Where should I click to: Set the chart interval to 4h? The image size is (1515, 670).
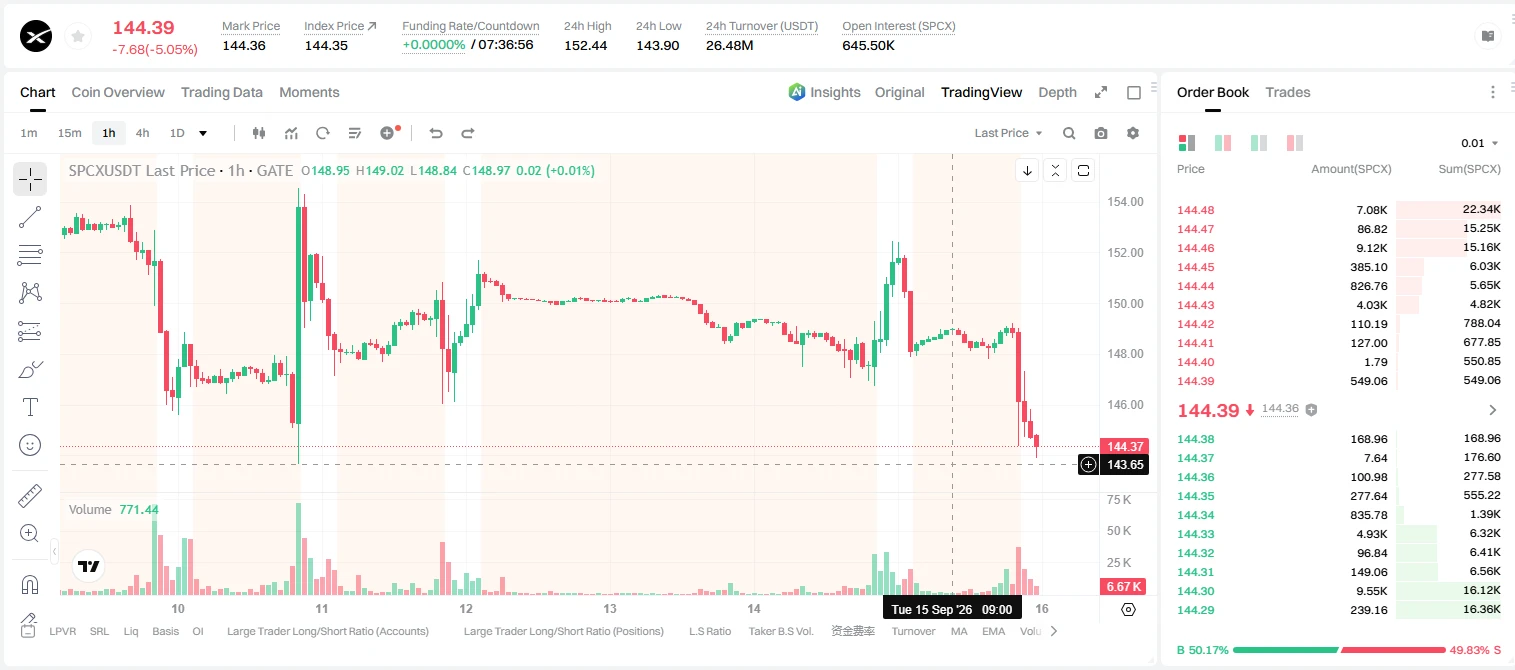pos(142,133)
